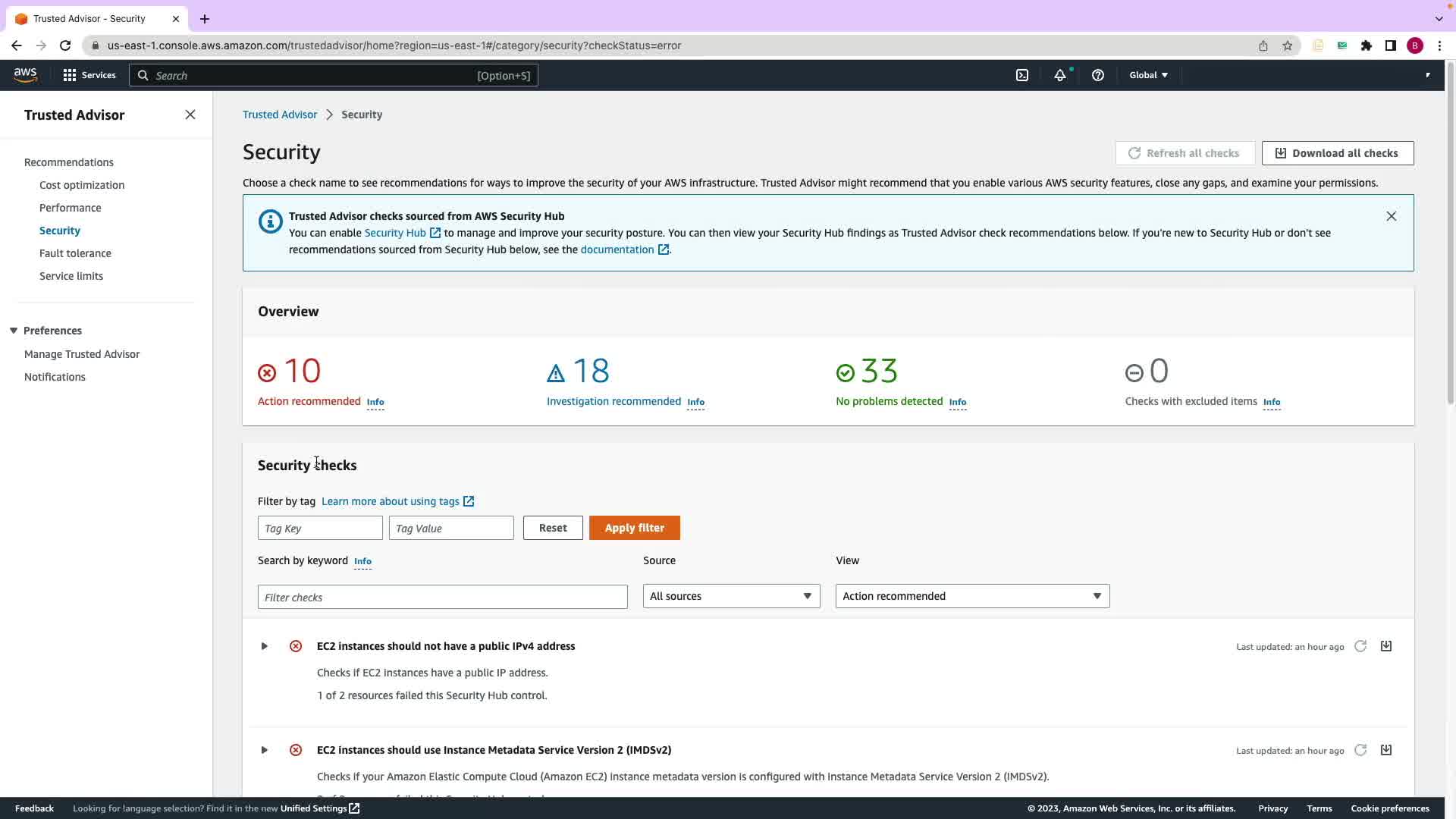Close the Trusted Advisor side panel
Image resolution: width=1456 pixels, height=819 pixels.
[x=190, y=115]
